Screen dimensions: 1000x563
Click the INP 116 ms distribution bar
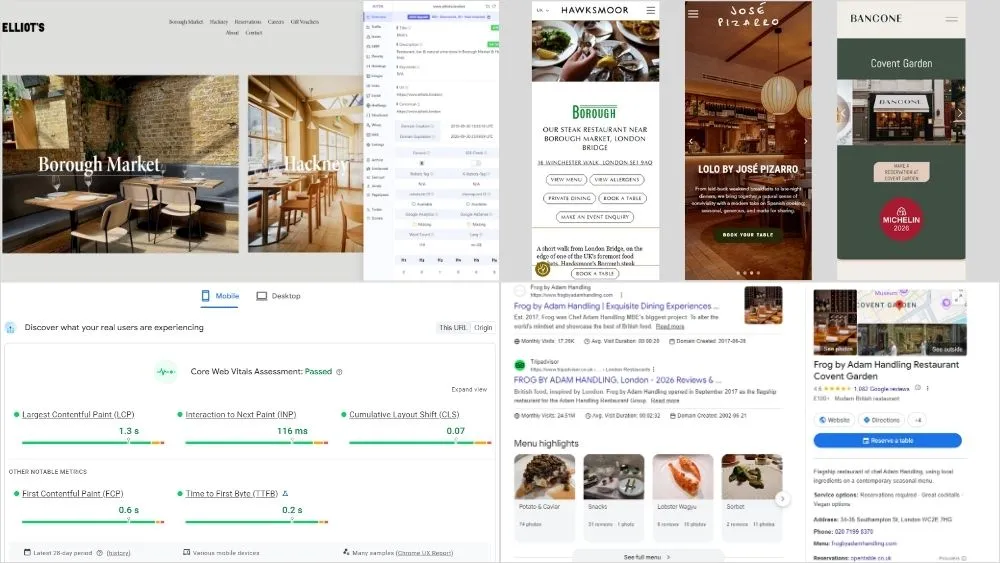(x=256, y=442)
